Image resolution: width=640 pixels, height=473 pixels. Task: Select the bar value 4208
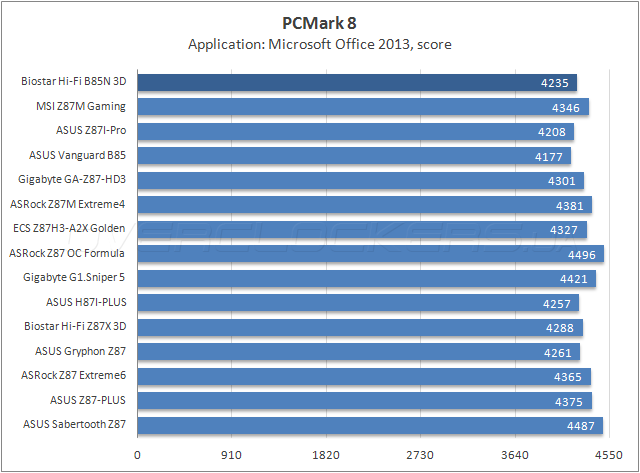pos(552,132)
